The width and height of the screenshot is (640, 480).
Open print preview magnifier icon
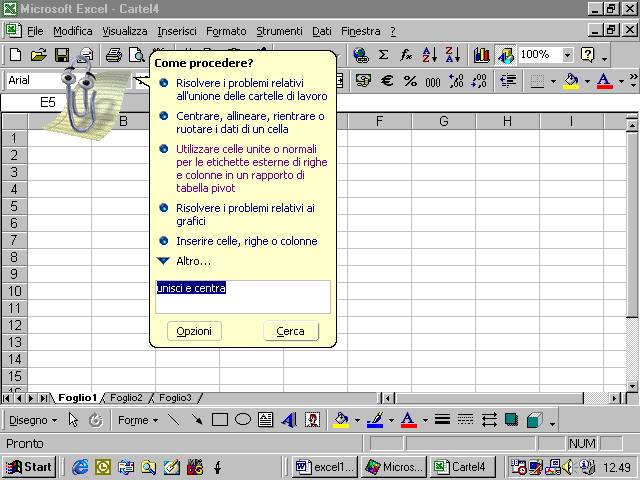137,55
